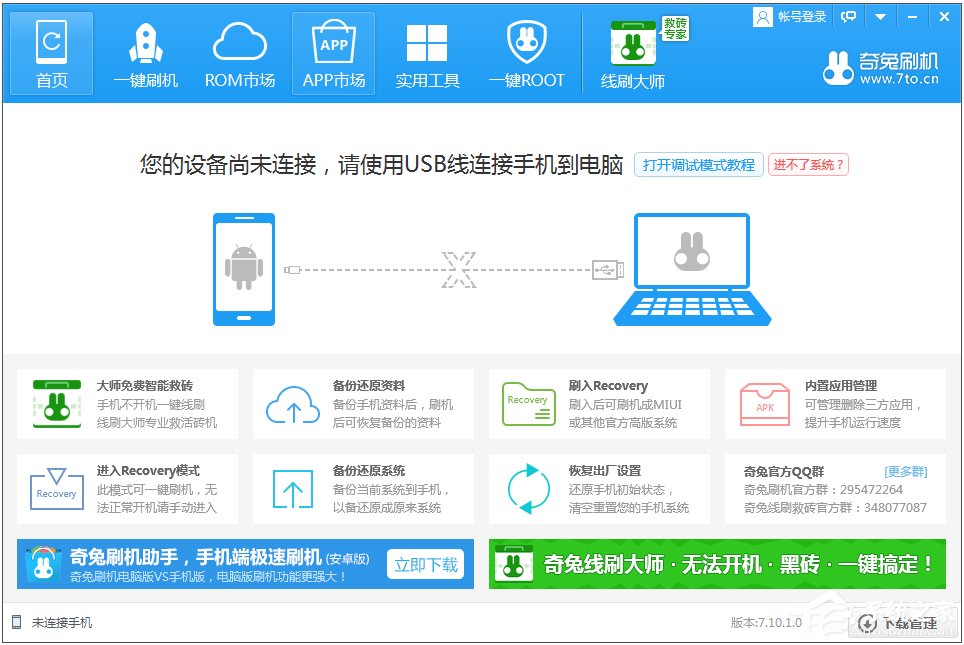The image size is (964, 645).
Task: Open 大师免费智能救砖 title text
Action: click(144, 386)
